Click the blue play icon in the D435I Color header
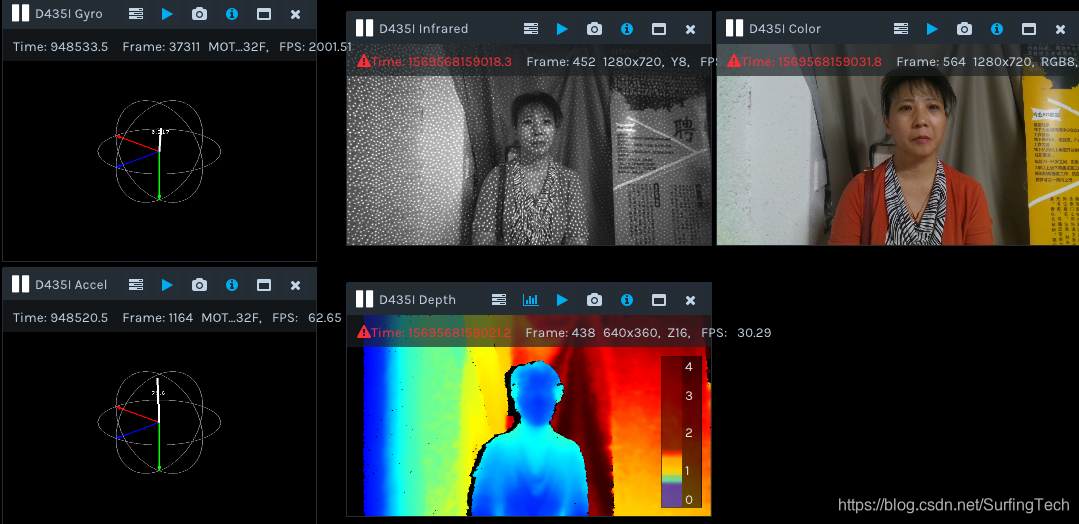This screenshot has height=524, width=1079. (932, 28)
